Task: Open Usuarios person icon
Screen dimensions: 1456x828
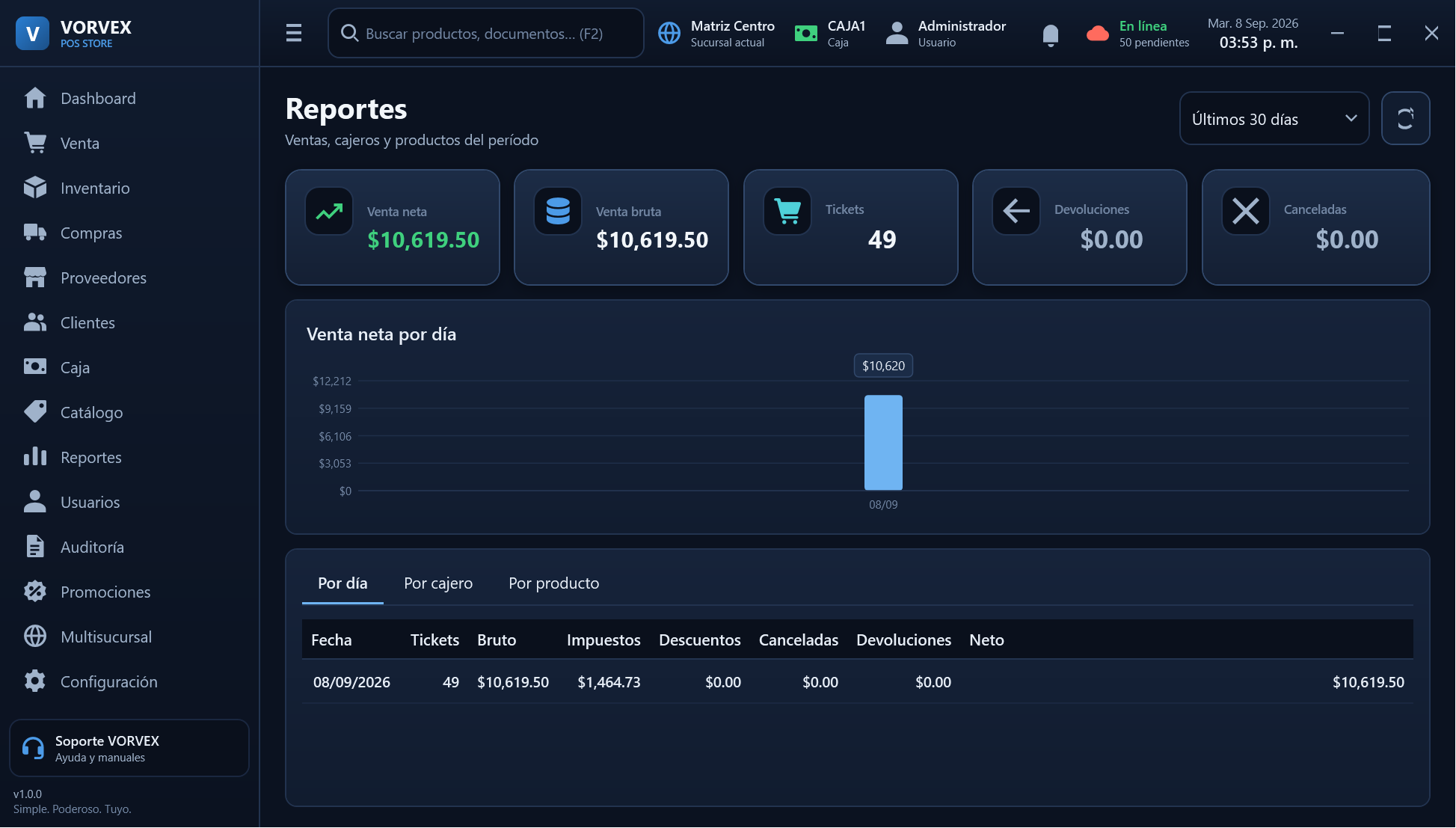Action: pos(35,502)
